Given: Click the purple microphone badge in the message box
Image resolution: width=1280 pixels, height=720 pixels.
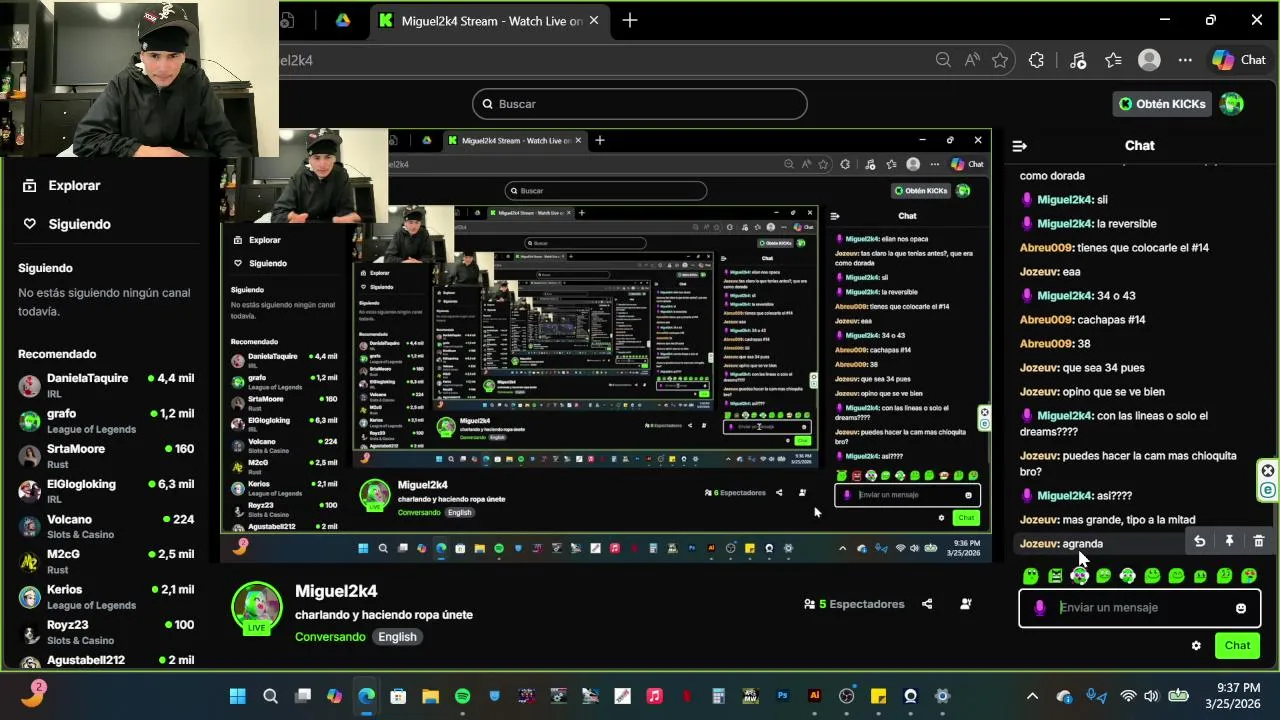Looking at the screenshot, I should (x=1040, y=608).
